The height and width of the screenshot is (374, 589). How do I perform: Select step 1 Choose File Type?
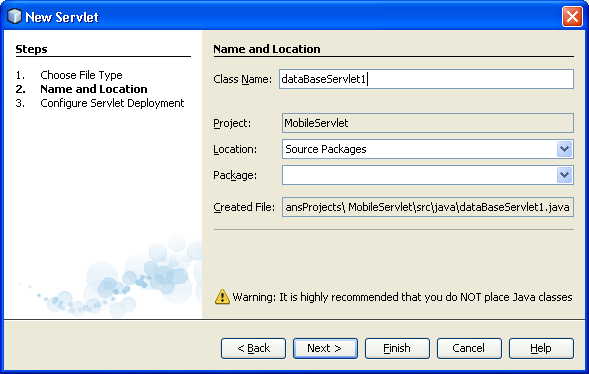[x=81, y=75]
